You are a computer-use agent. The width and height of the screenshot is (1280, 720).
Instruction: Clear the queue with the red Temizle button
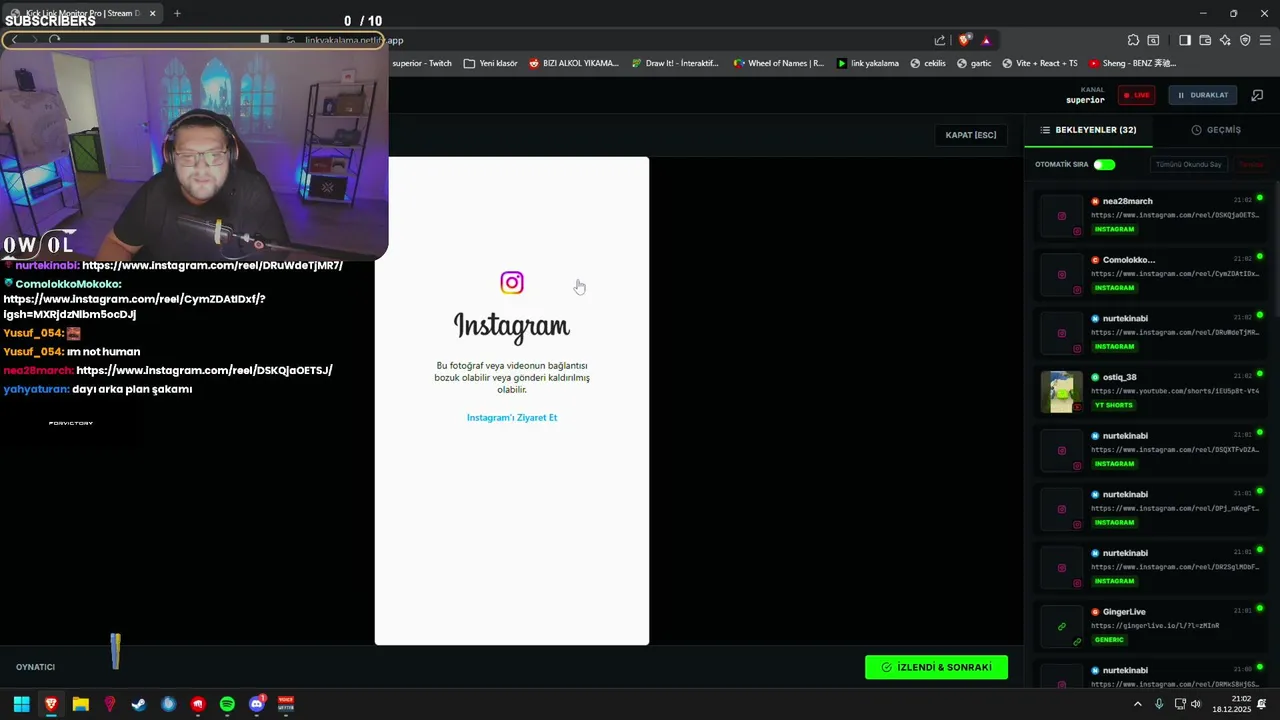[x=1251, y=164]
